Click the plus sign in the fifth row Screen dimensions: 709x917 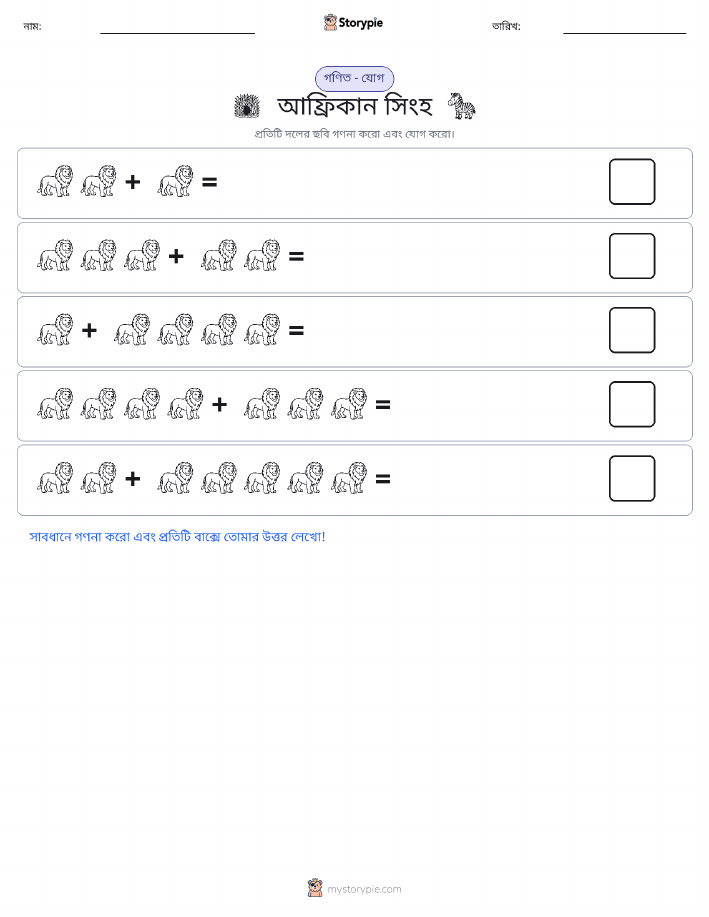pyautogui.click(x=133, y=479)
